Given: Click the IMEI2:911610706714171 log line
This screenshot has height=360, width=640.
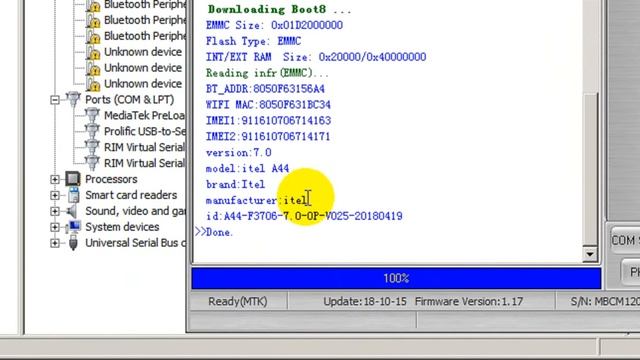Looking at the screenshot, I should [x=268, y=137].
